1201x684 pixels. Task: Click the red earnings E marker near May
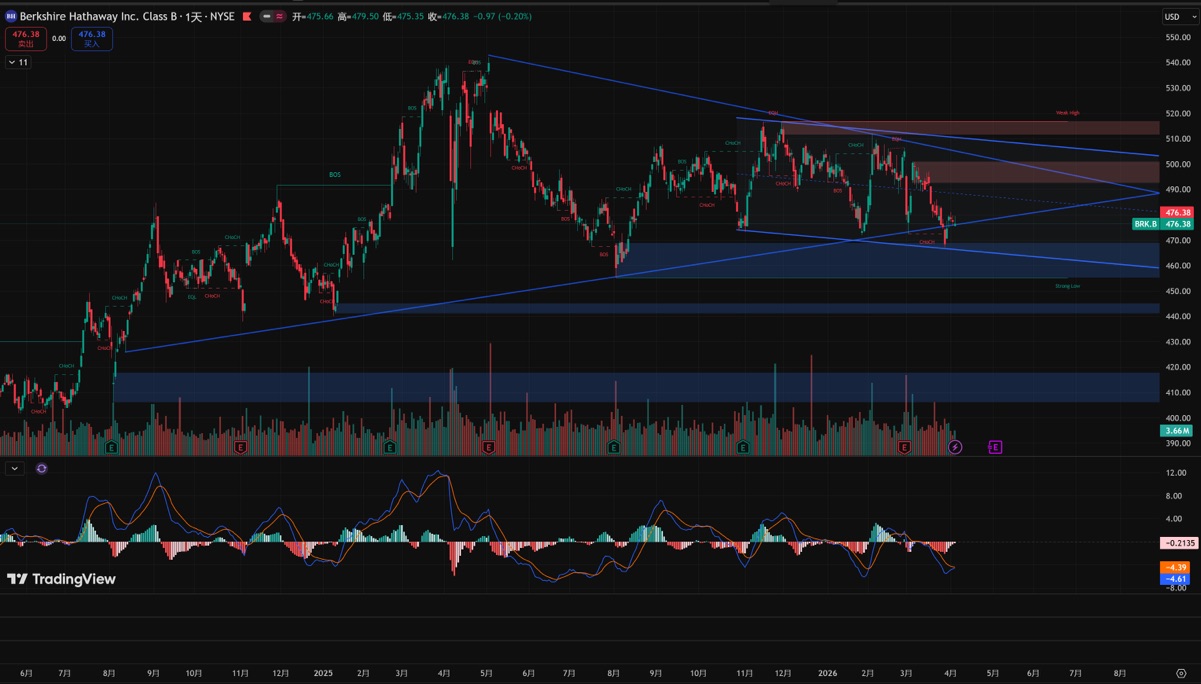click(488, 447)
